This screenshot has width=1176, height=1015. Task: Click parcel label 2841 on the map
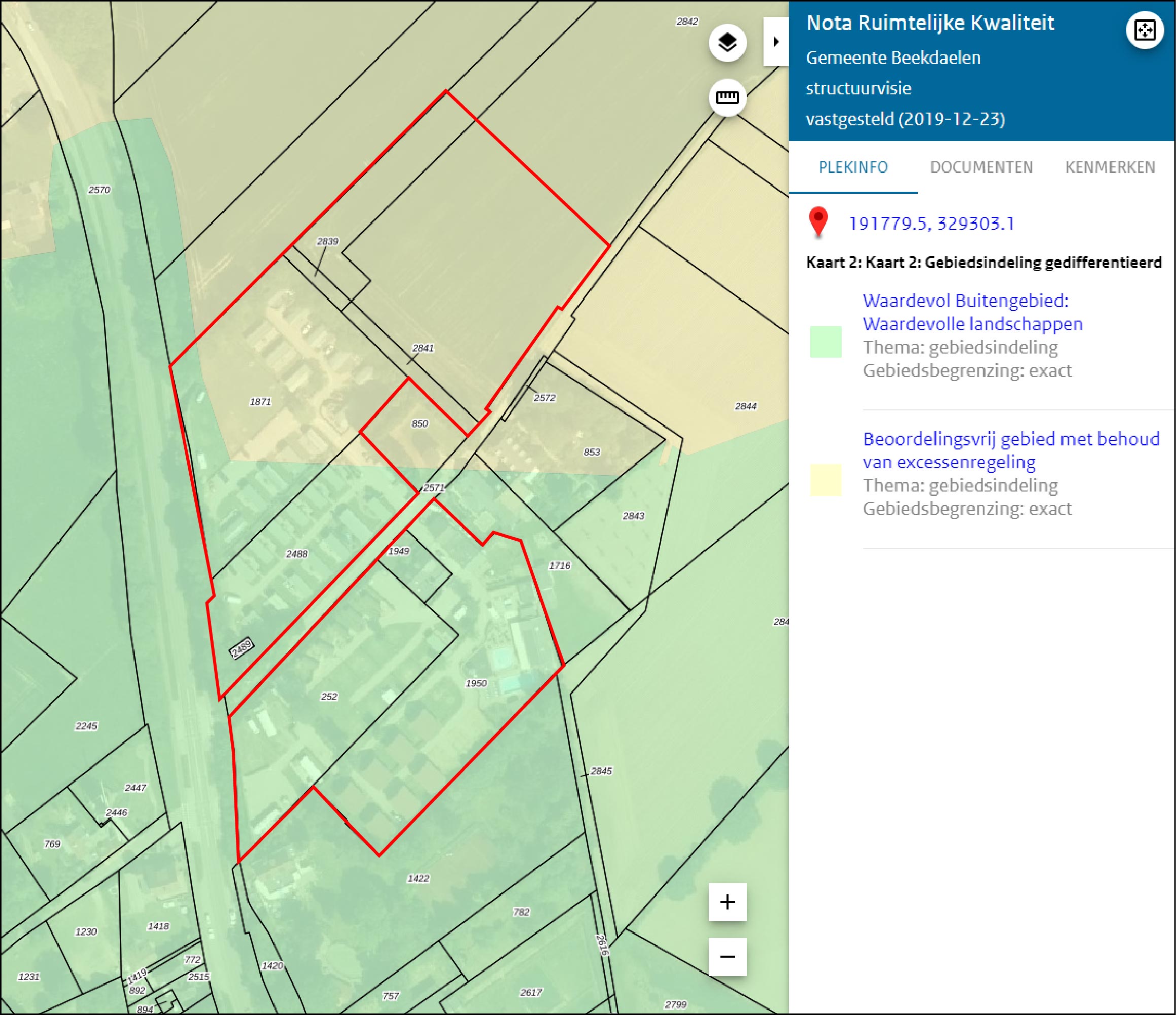[423, 348]
